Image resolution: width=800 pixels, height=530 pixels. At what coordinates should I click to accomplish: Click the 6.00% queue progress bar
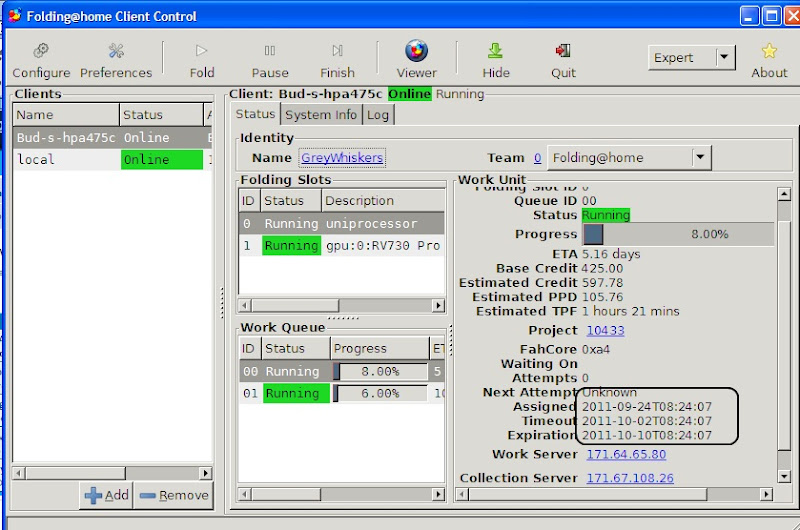pyautogui.click(x=380, y=393)
